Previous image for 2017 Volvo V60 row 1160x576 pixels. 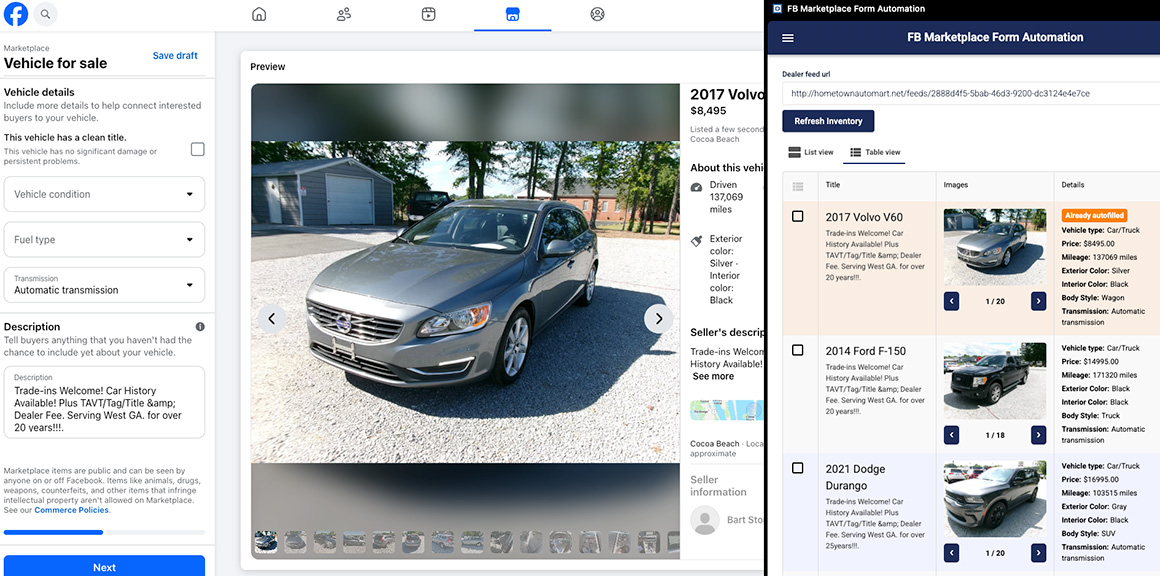[951, 301]
